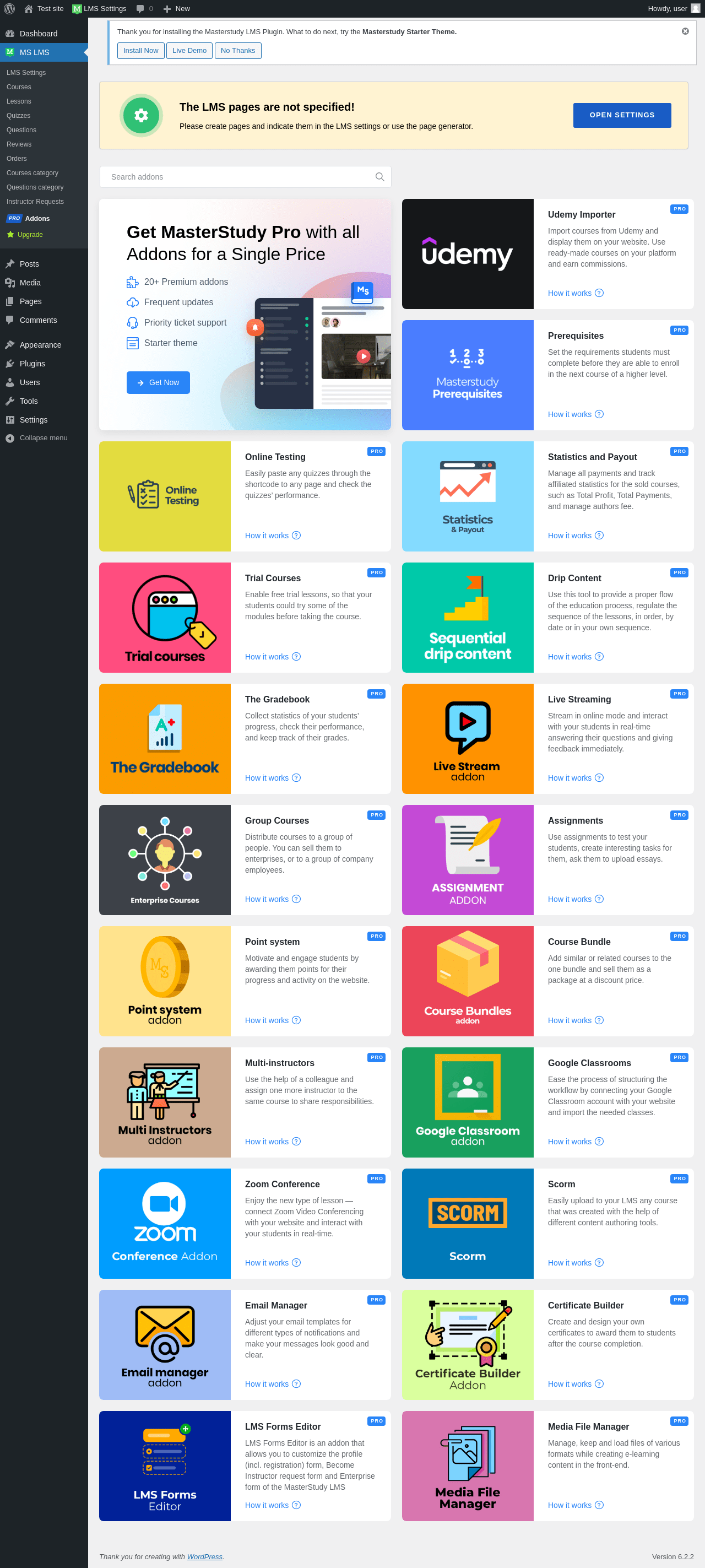Open the comments bubble icon in admin bar

[140, 8]
